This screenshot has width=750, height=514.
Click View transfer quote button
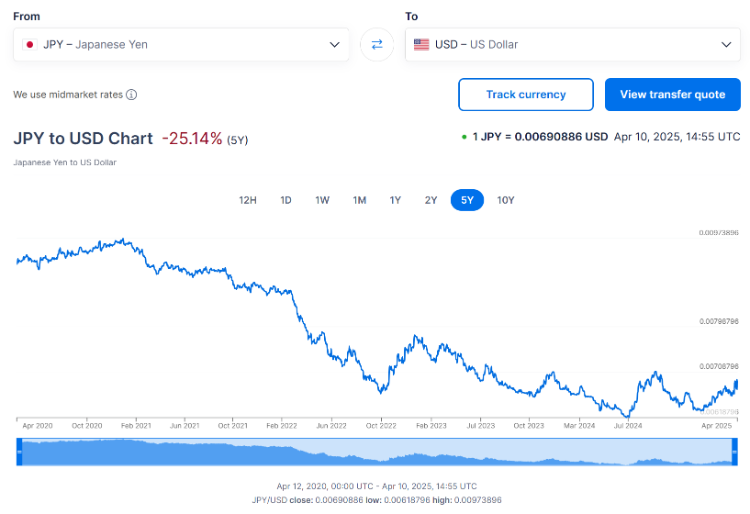(673, 95)
